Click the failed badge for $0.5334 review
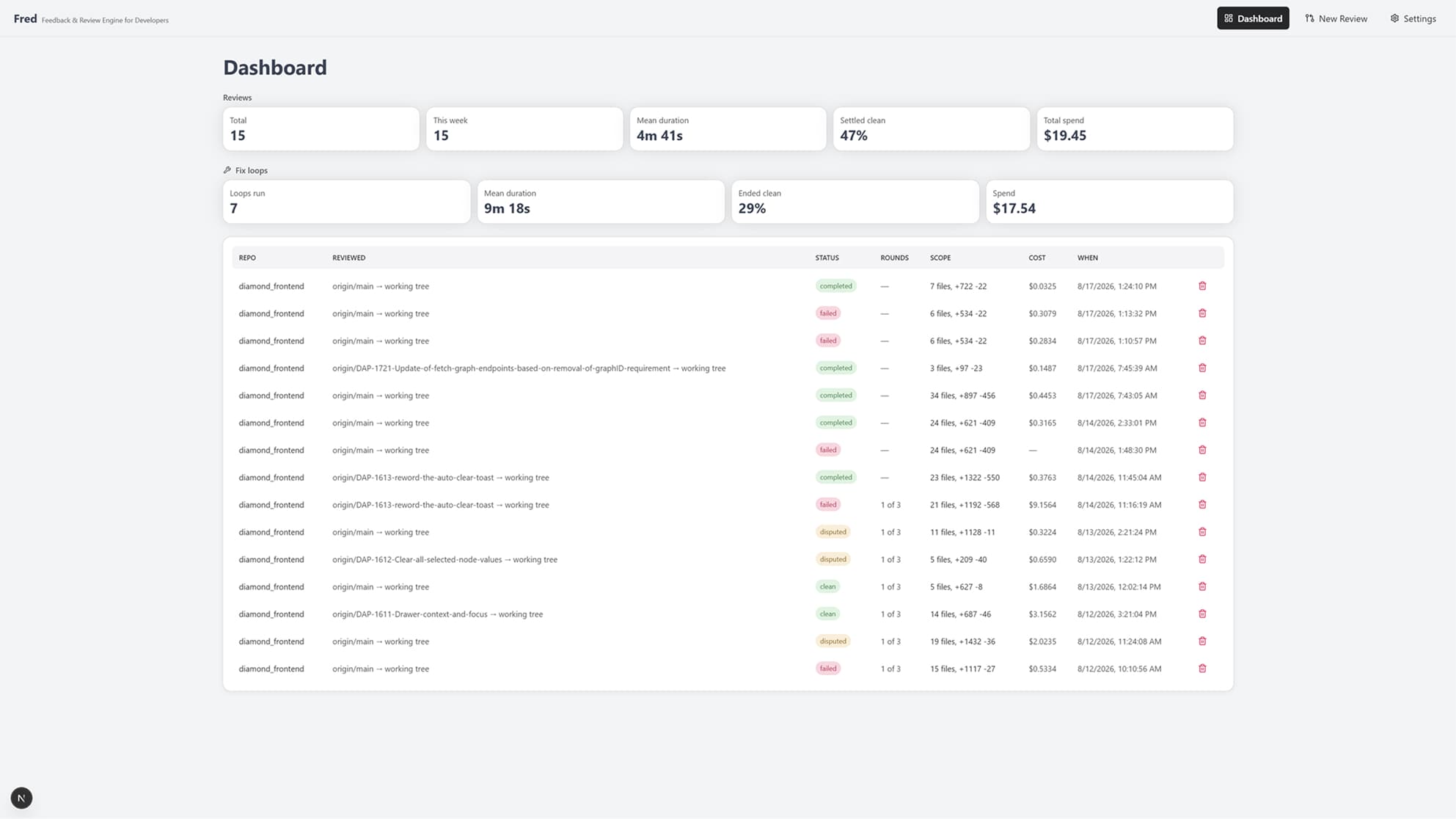 828,669
